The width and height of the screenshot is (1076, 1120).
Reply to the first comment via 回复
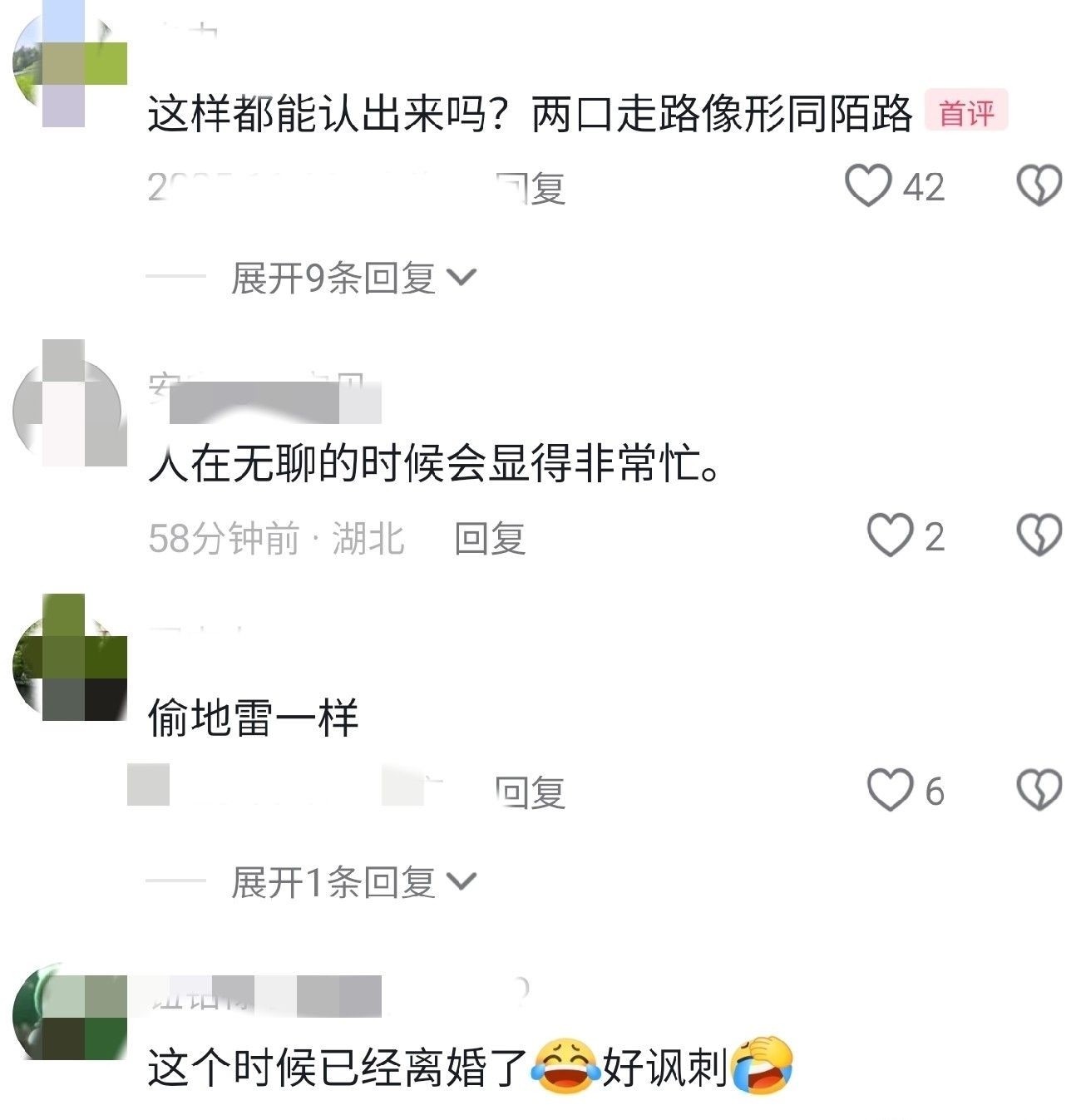(x=530, y=188)
